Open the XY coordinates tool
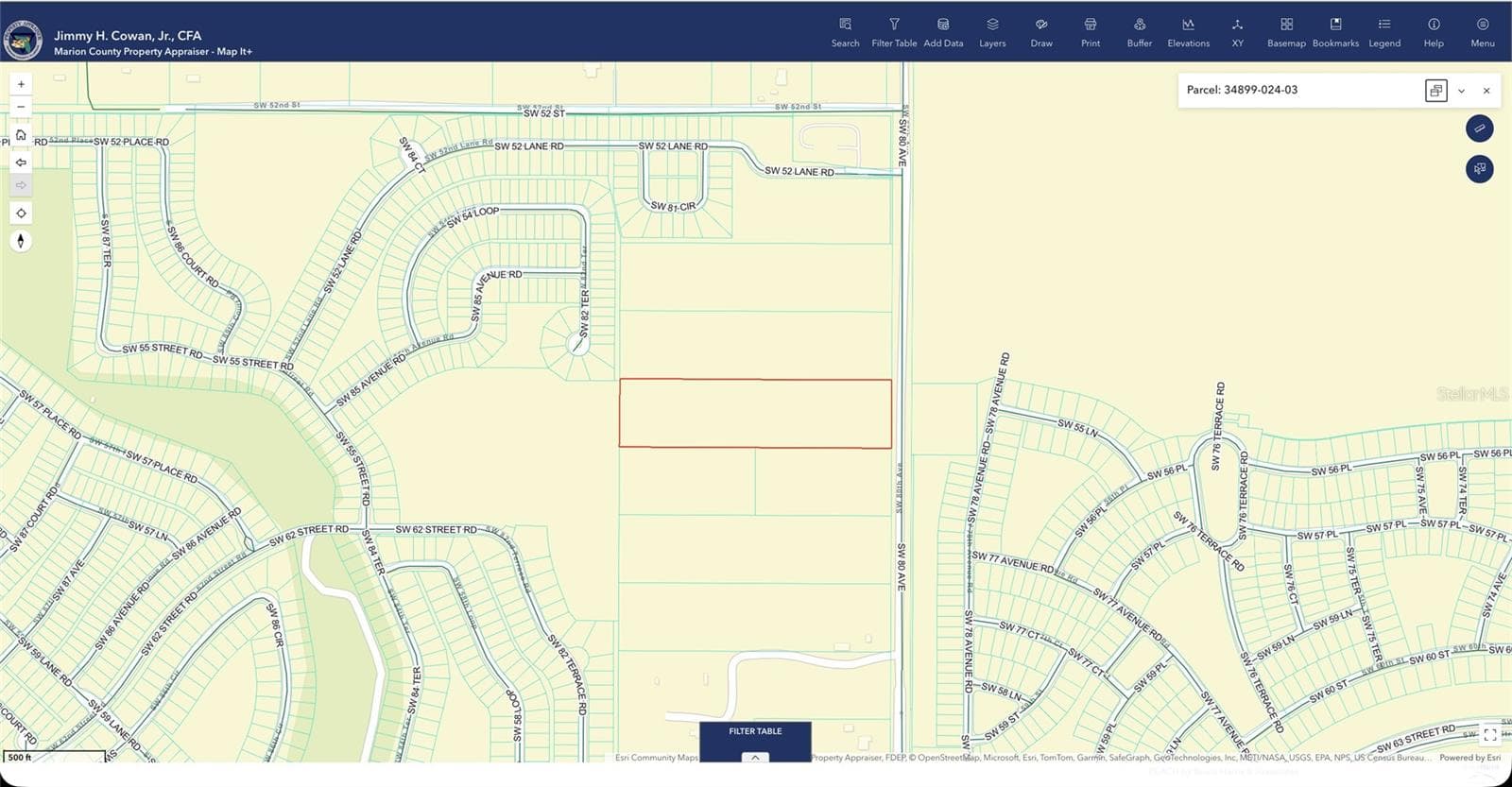Viewport: 1512px width, 787px height. (1237, 32)
